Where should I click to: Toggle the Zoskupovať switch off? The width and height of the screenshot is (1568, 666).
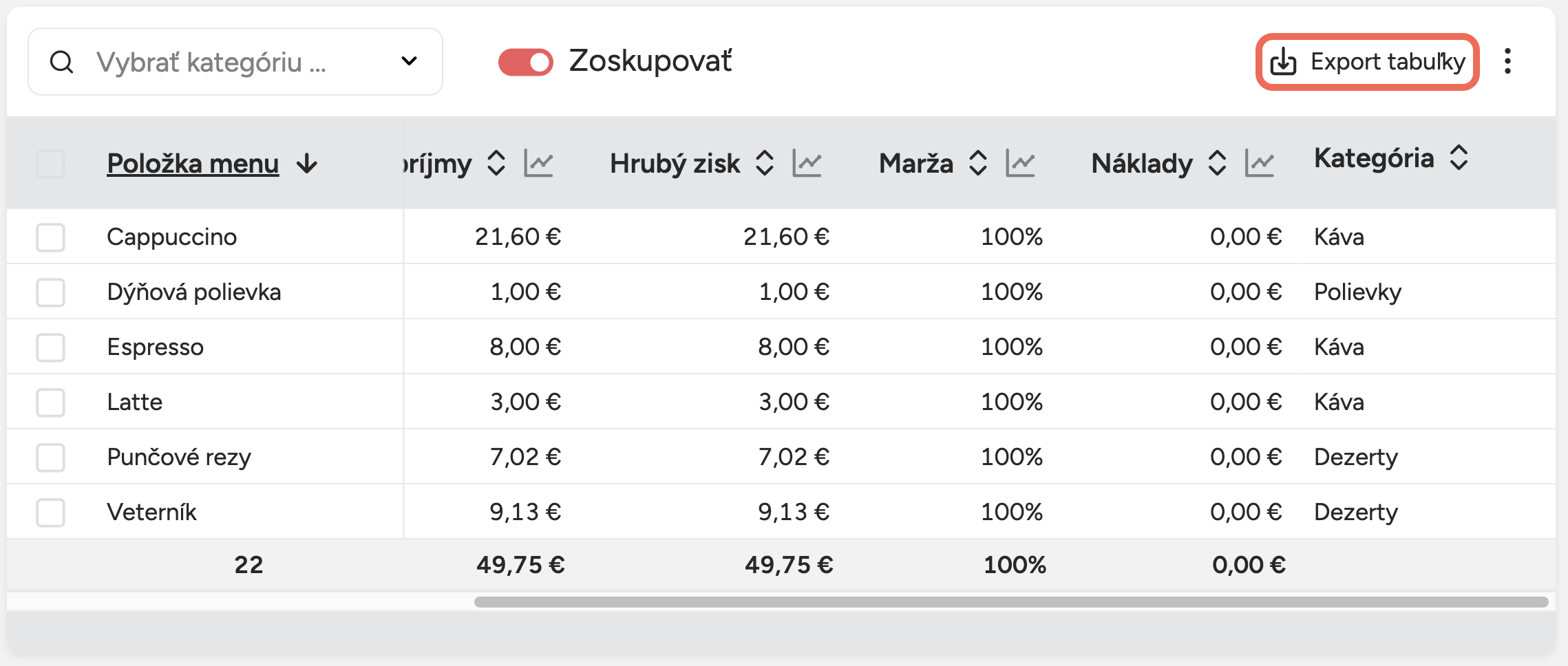(526, 62)
